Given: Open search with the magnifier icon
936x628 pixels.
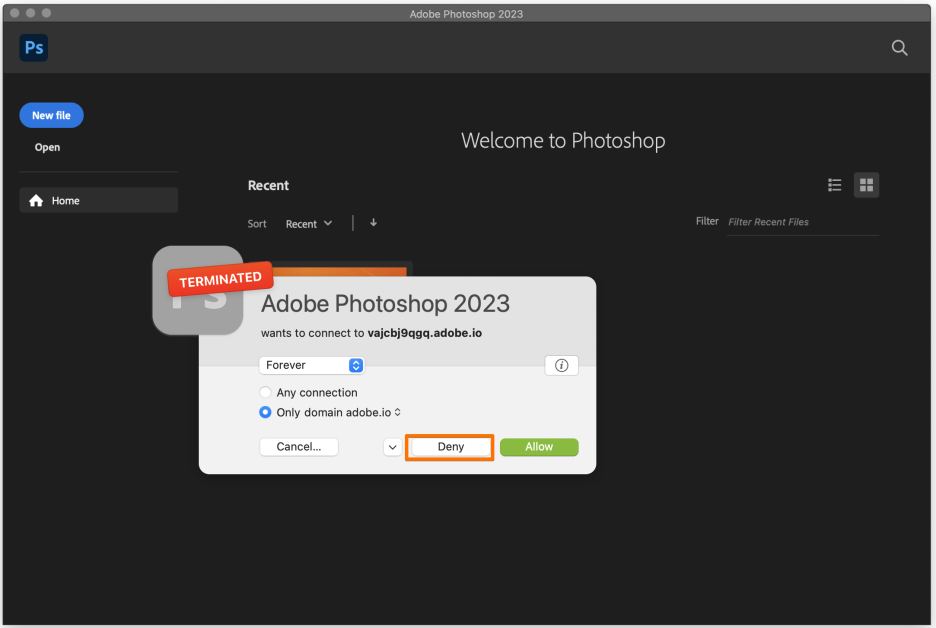Looking at the screenshot, I should (x=900, y=48).
